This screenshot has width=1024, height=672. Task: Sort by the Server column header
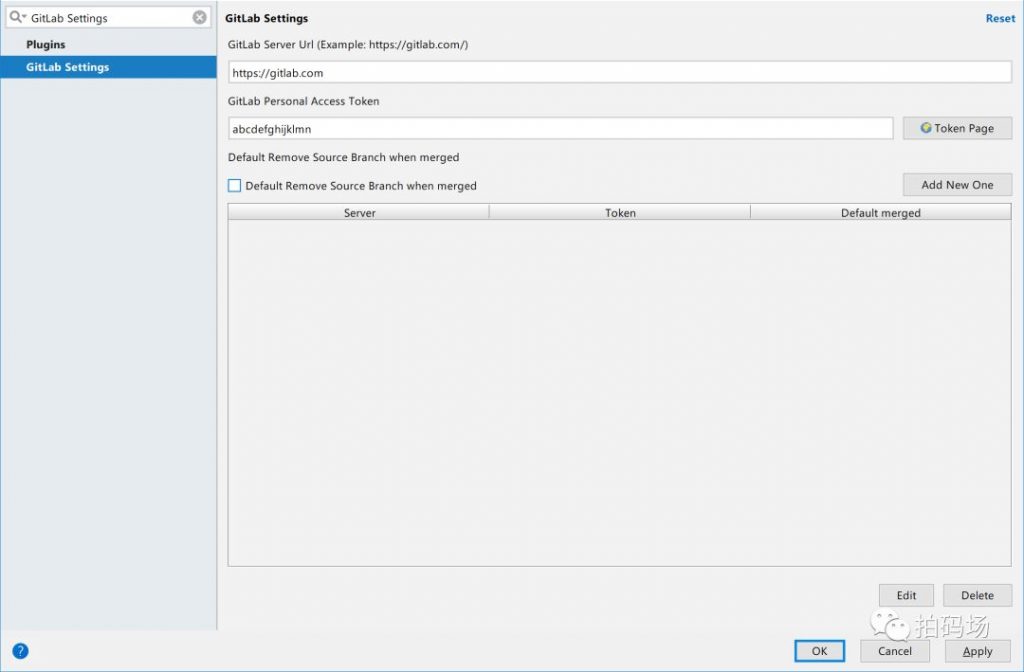pyautogui.click(x=359, y=212)
